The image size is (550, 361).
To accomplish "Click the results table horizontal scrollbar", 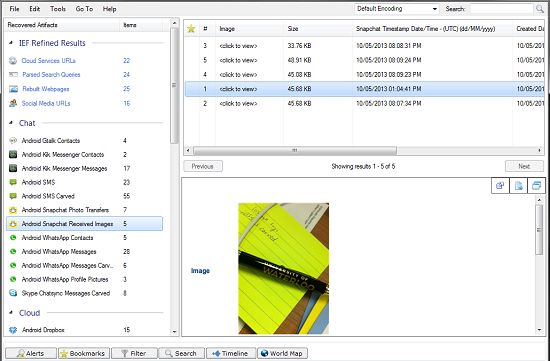I will (295, 151).
